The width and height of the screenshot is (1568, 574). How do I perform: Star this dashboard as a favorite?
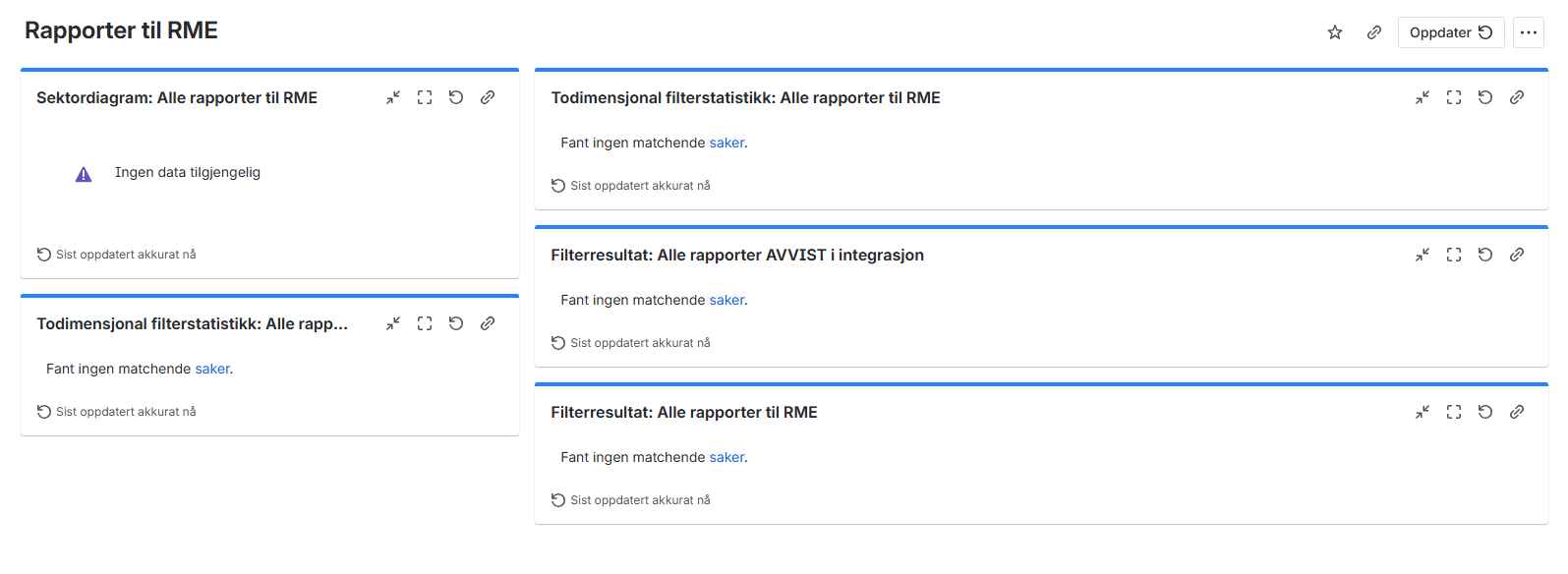point(1335,32)
